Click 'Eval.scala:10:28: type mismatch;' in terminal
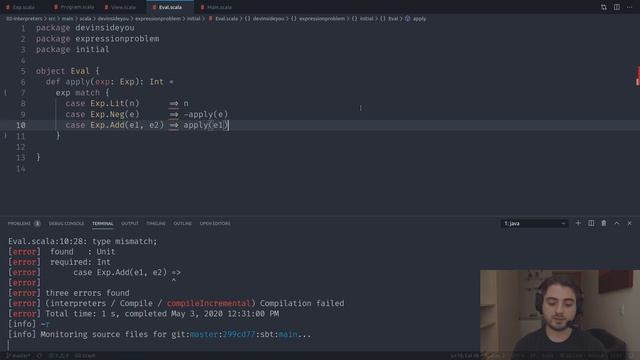Viewport: 640px width, 360px height. [x=82, y=241]
